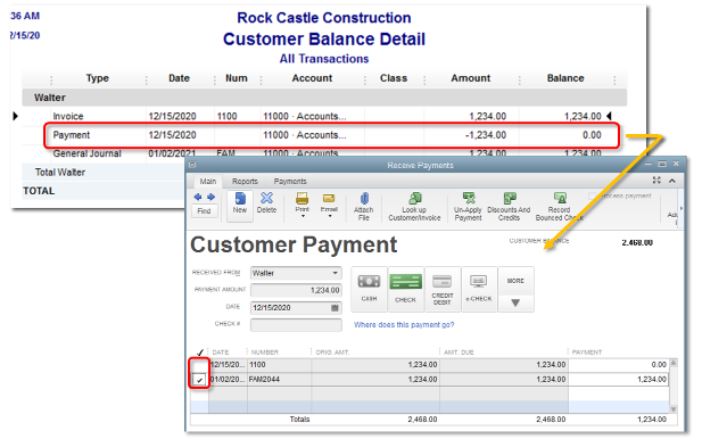Click payment cell 0.00 for invoice 1100
Viewport: 701px width, 448px height.
tap(618, 365)
